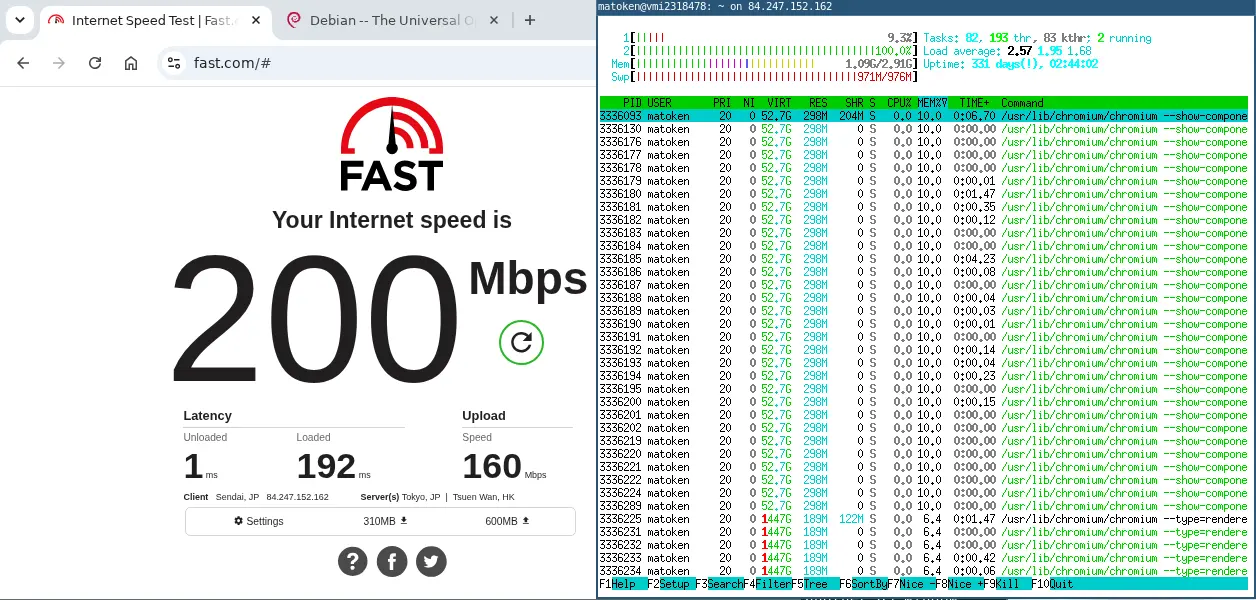Viewport: 1256px width, 600px height.
Task: Open htop Setup with F2 button
Action: [x=671, y=584]
